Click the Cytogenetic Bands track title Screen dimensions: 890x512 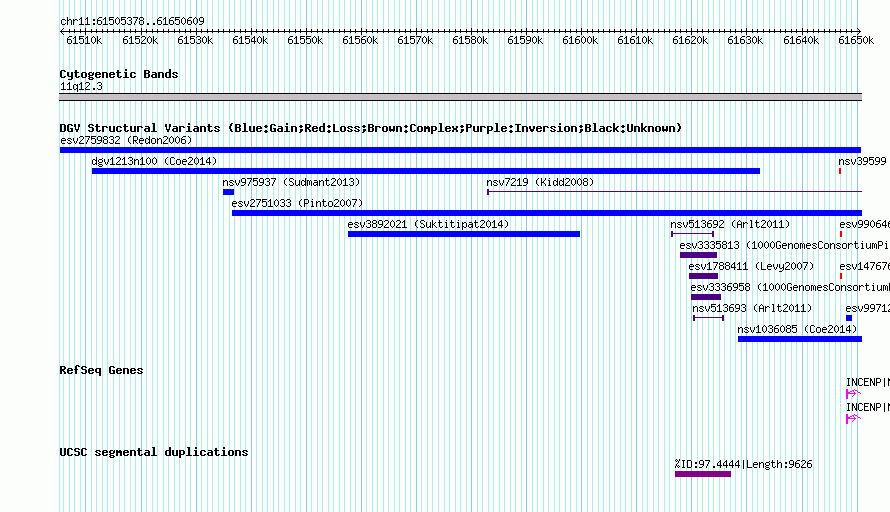pyautogui.click(x=119, y=74)
